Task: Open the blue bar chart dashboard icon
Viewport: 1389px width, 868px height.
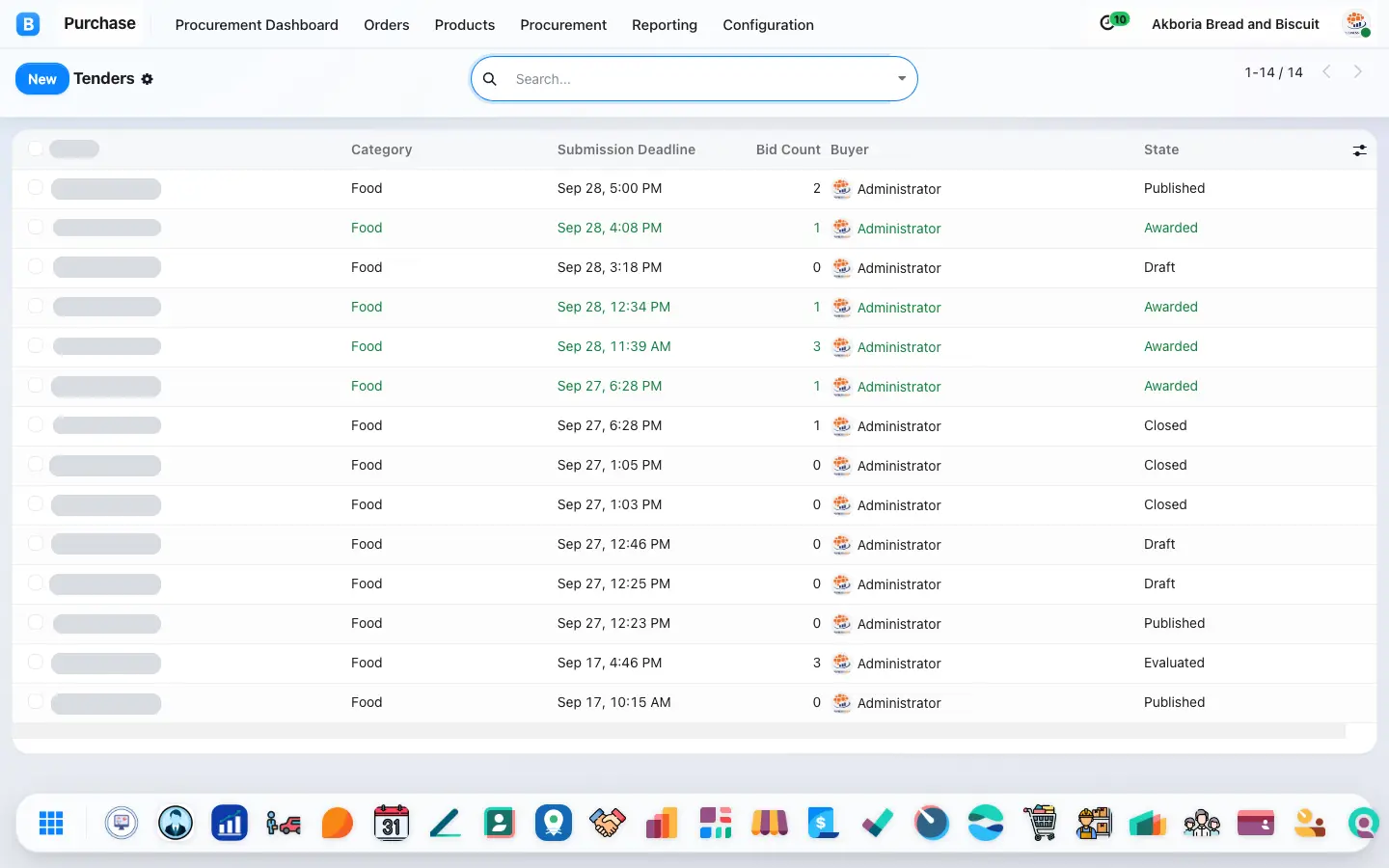Action: 230,823
